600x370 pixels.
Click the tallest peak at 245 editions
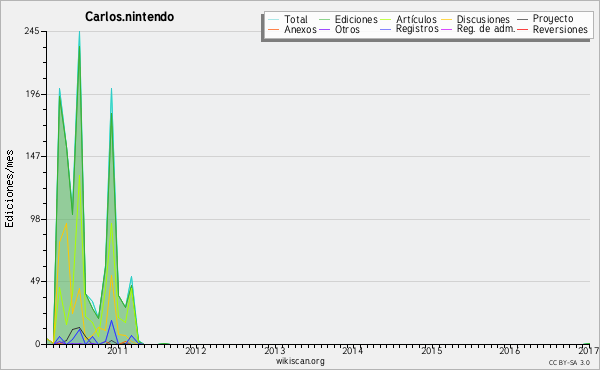pyautogui.click(x=79, y=32)
